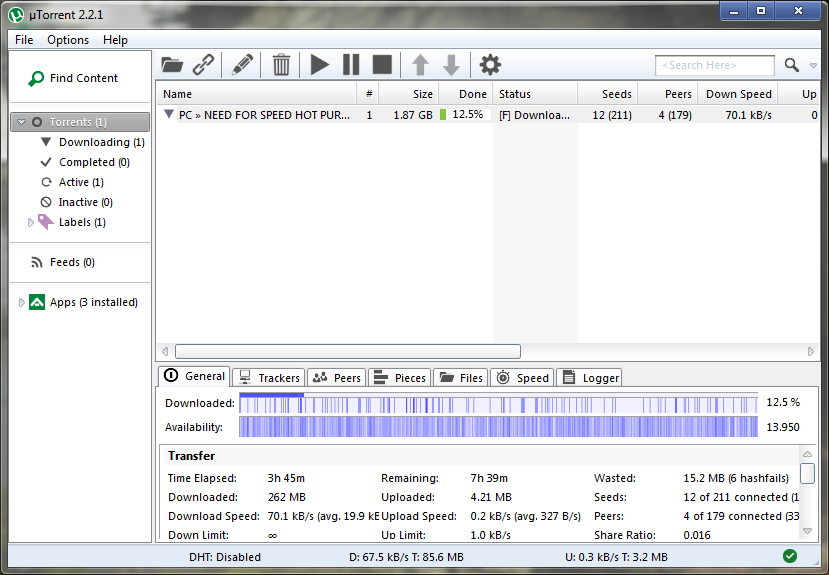Image resolution: width=829 pixels, height=575 pixels.
Task: Click the D: 67.5 kB/s status bar entry
Action: (406, 557)
